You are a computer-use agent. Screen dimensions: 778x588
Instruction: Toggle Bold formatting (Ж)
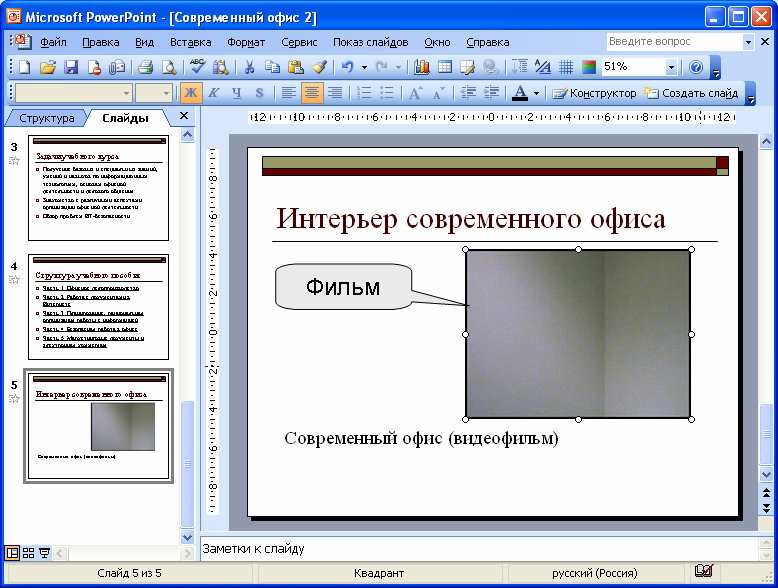[191, 93]
